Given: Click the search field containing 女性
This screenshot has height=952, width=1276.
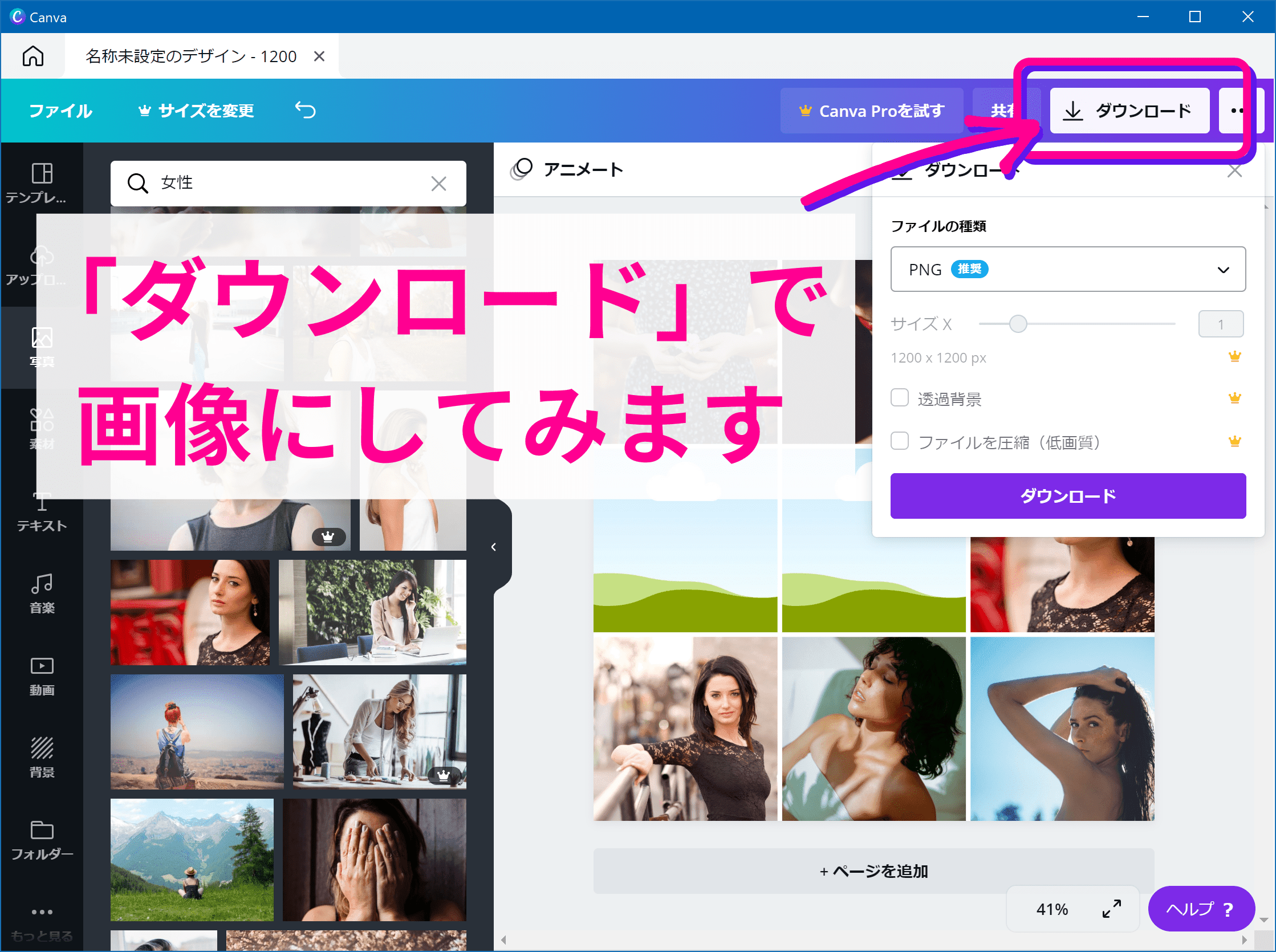Looking at the screenshot, I should click(x=288, y=183).
